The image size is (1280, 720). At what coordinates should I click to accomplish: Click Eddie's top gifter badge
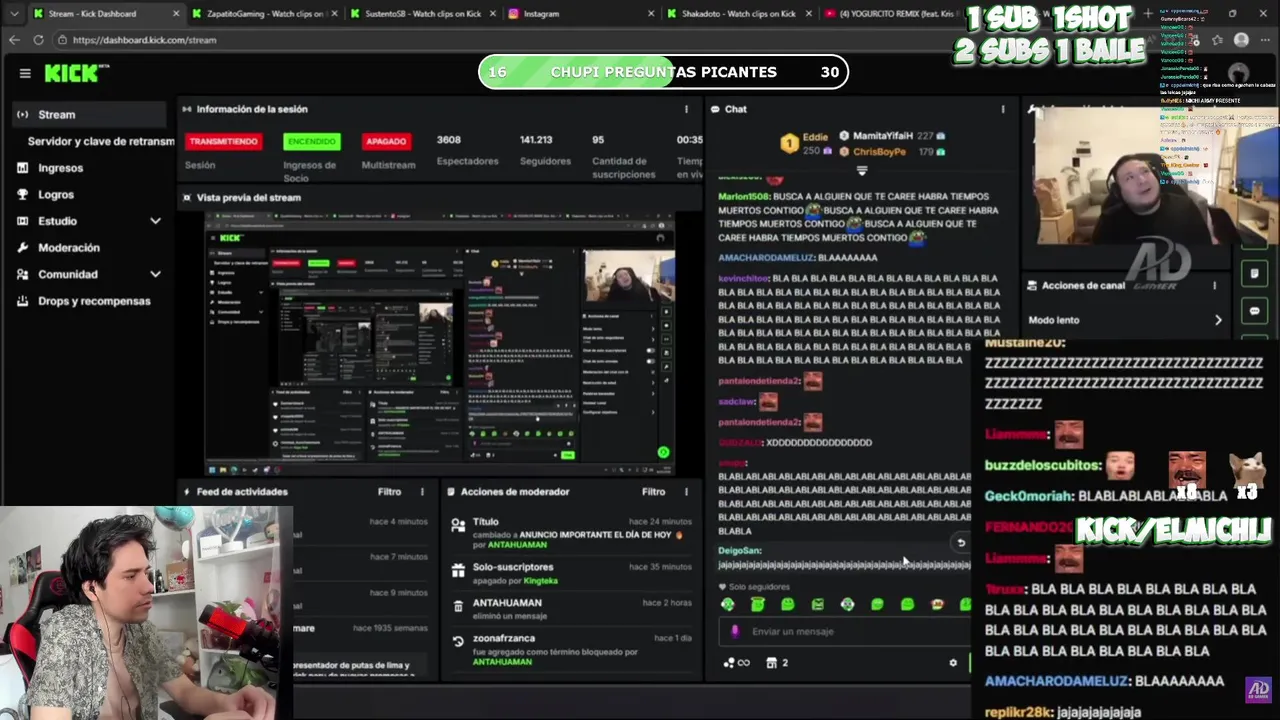point(790,144)
